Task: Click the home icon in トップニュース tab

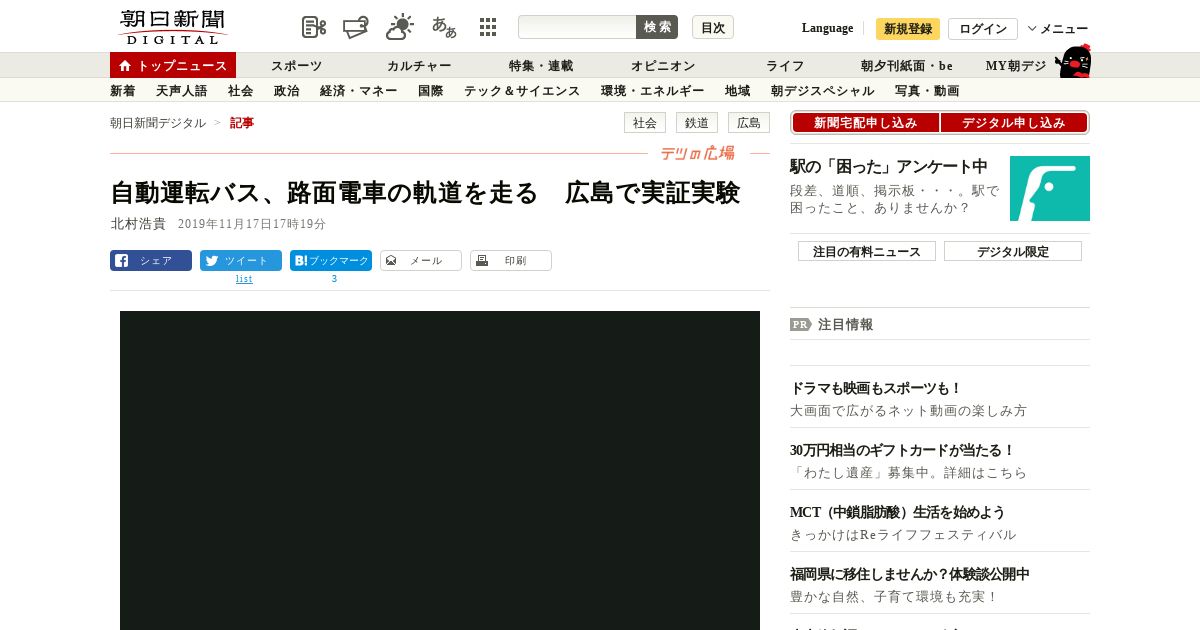Action: (125, 65)
